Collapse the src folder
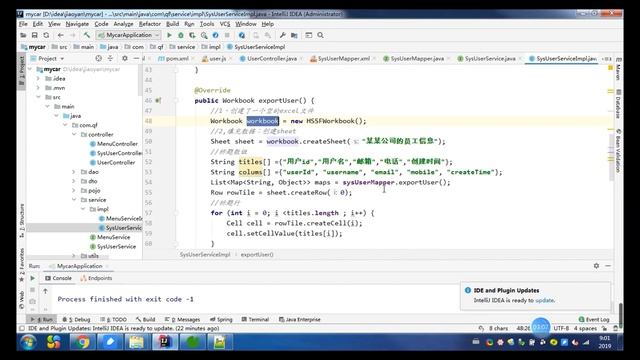The image size is (640, 360). (x=38, y=97)
